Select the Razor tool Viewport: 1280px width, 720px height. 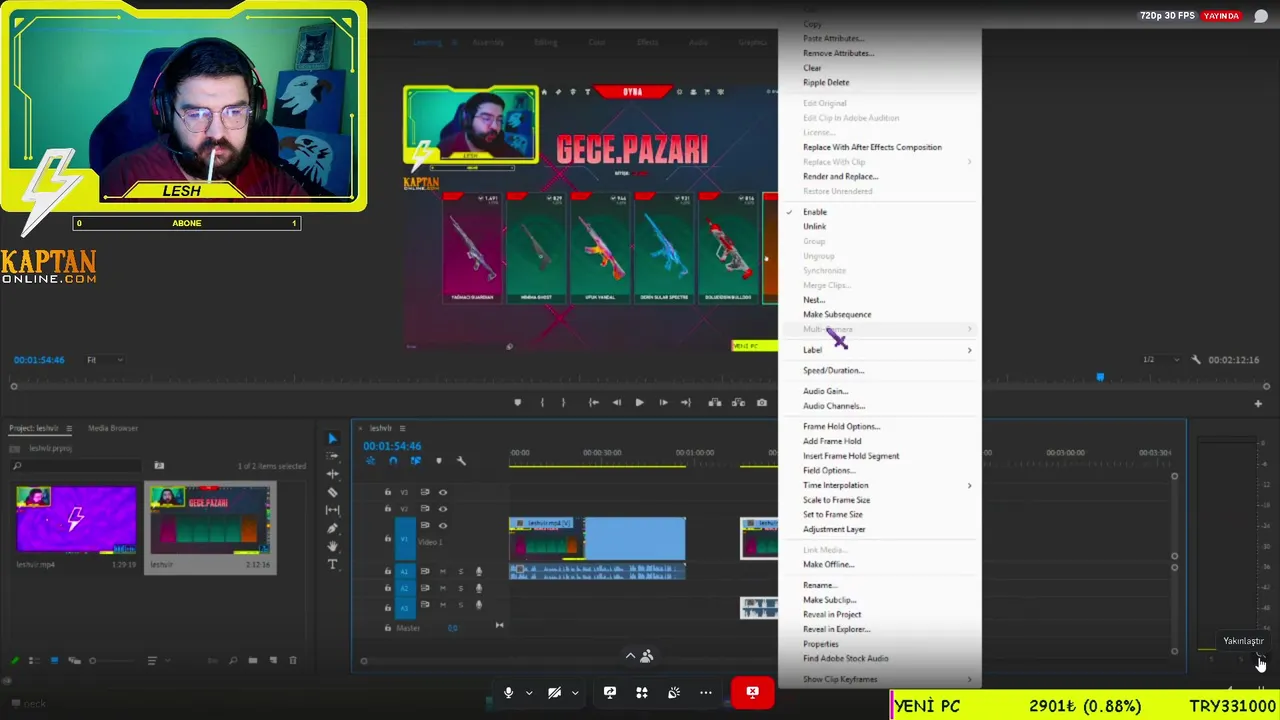333,492
